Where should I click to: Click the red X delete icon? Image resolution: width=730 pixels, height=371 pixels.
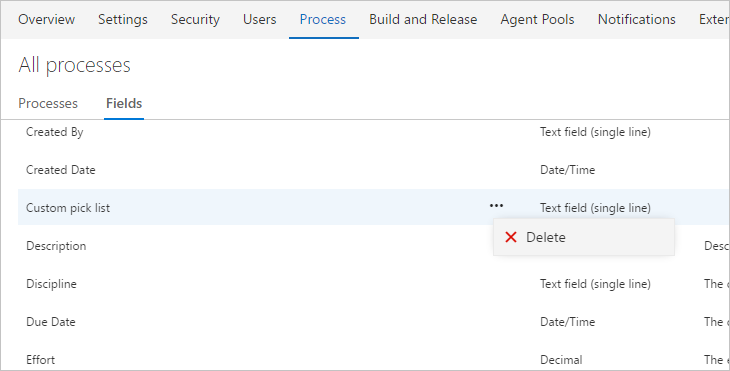[x=511, y=237]
